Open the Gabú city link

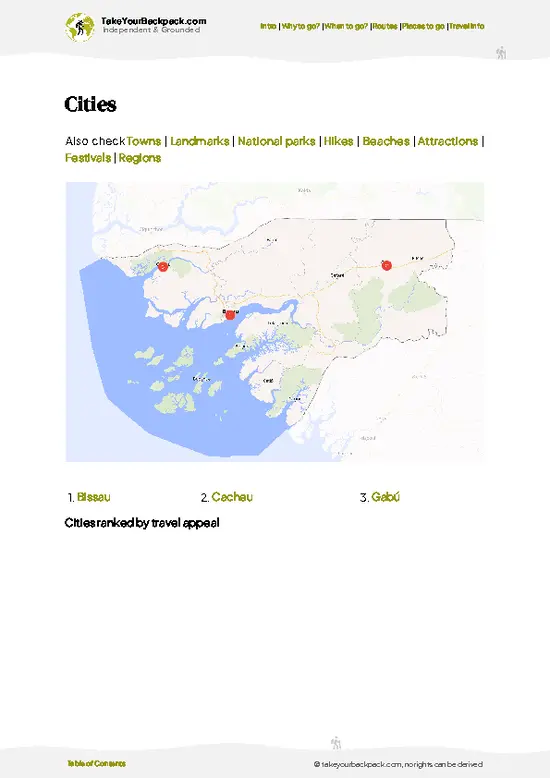point(386,497)
